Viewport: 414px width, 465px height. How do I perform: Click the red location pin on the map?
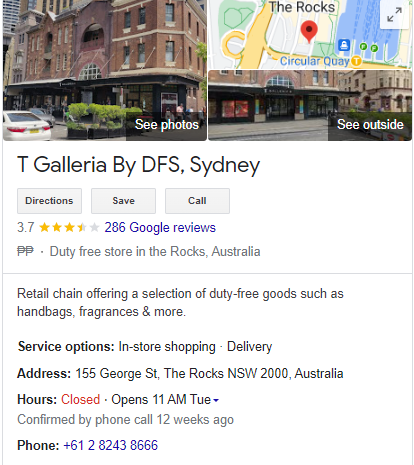[x=309, y=31]
